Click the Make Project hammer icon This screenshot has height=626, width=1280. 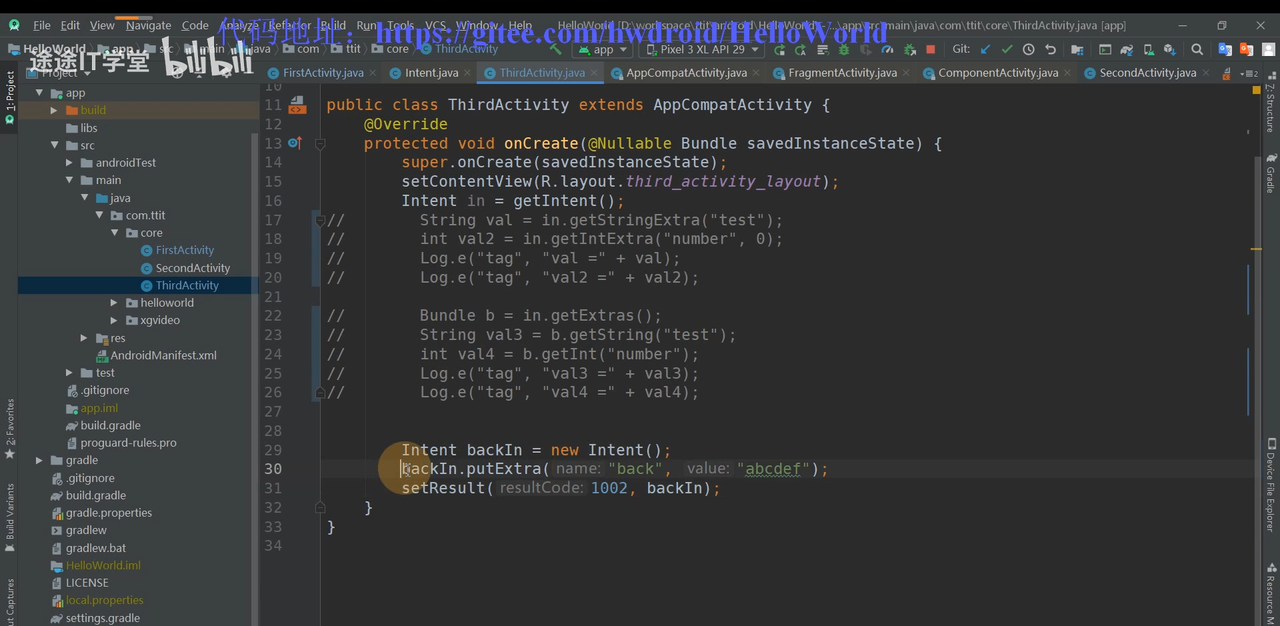pyautogui.click(x=554, y=49)
